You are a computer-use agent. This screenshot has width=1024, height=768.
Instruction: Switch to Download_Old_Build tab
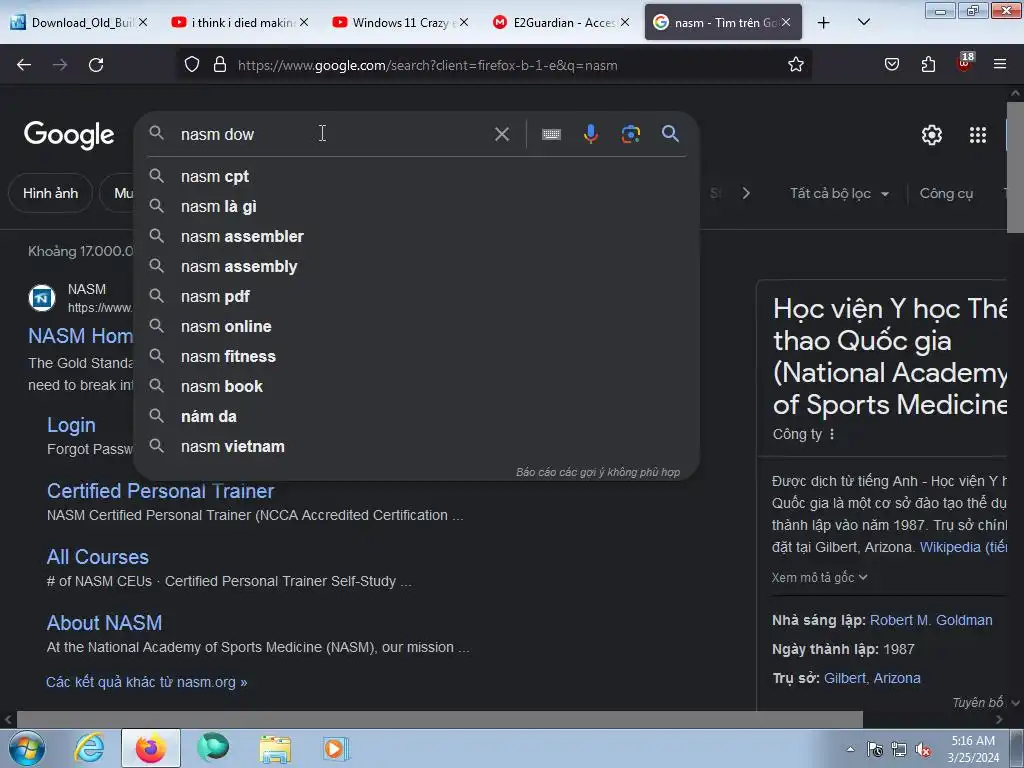coord(81,23)
